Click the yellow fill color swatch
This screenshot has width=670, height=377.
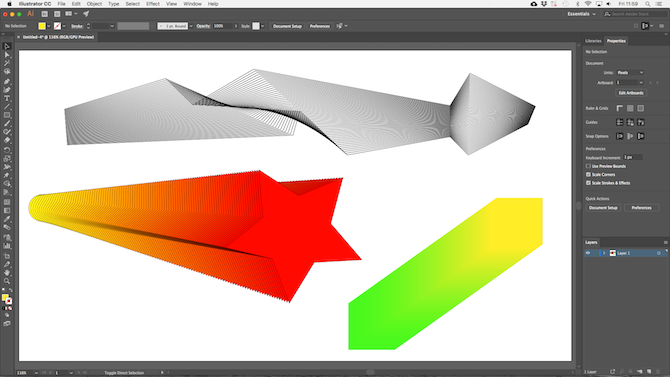(x=42, y=26)
